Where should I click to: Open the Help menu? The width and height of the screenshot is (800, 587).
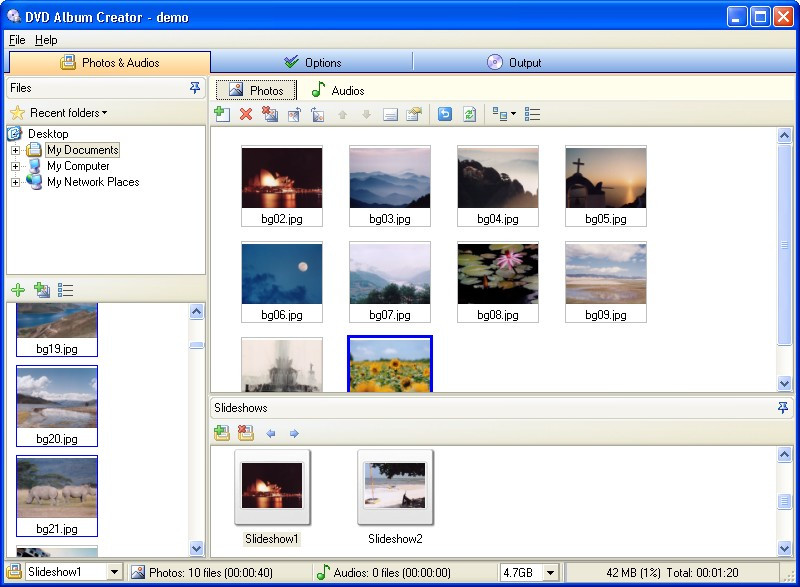(46, 40)
